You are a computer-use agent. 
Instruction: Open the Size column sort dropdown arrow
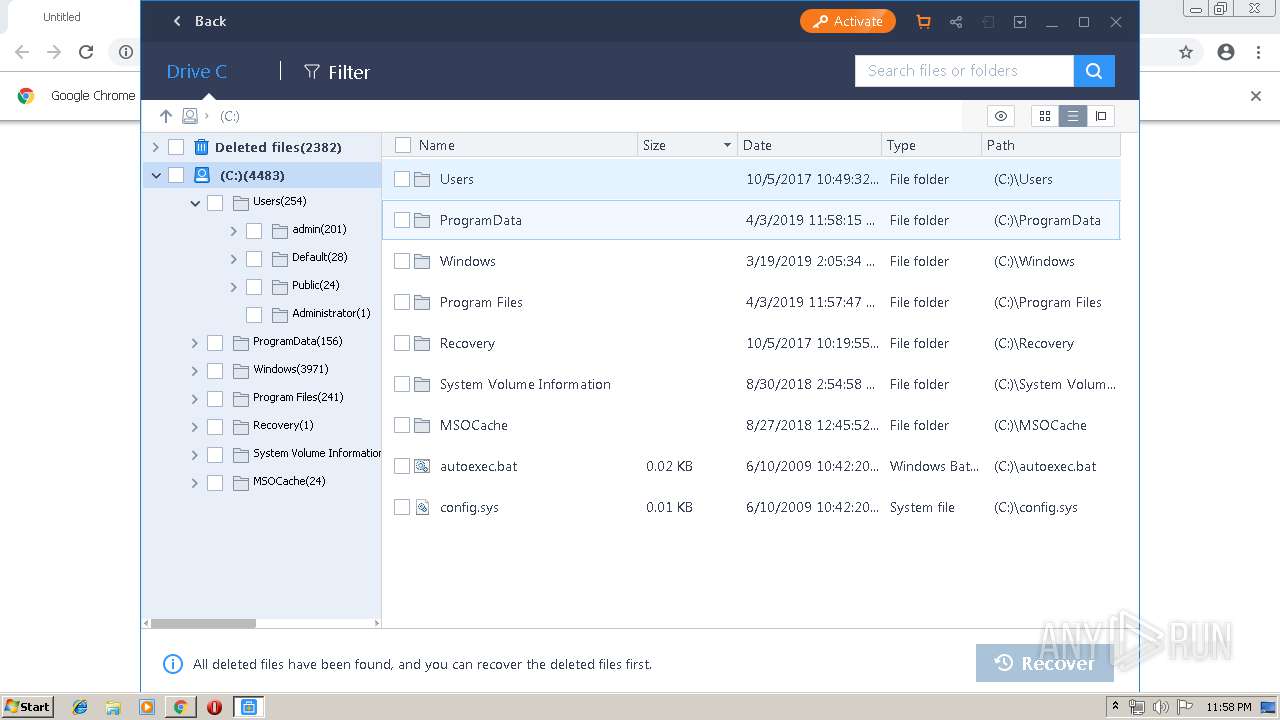(x=727, y=145)
